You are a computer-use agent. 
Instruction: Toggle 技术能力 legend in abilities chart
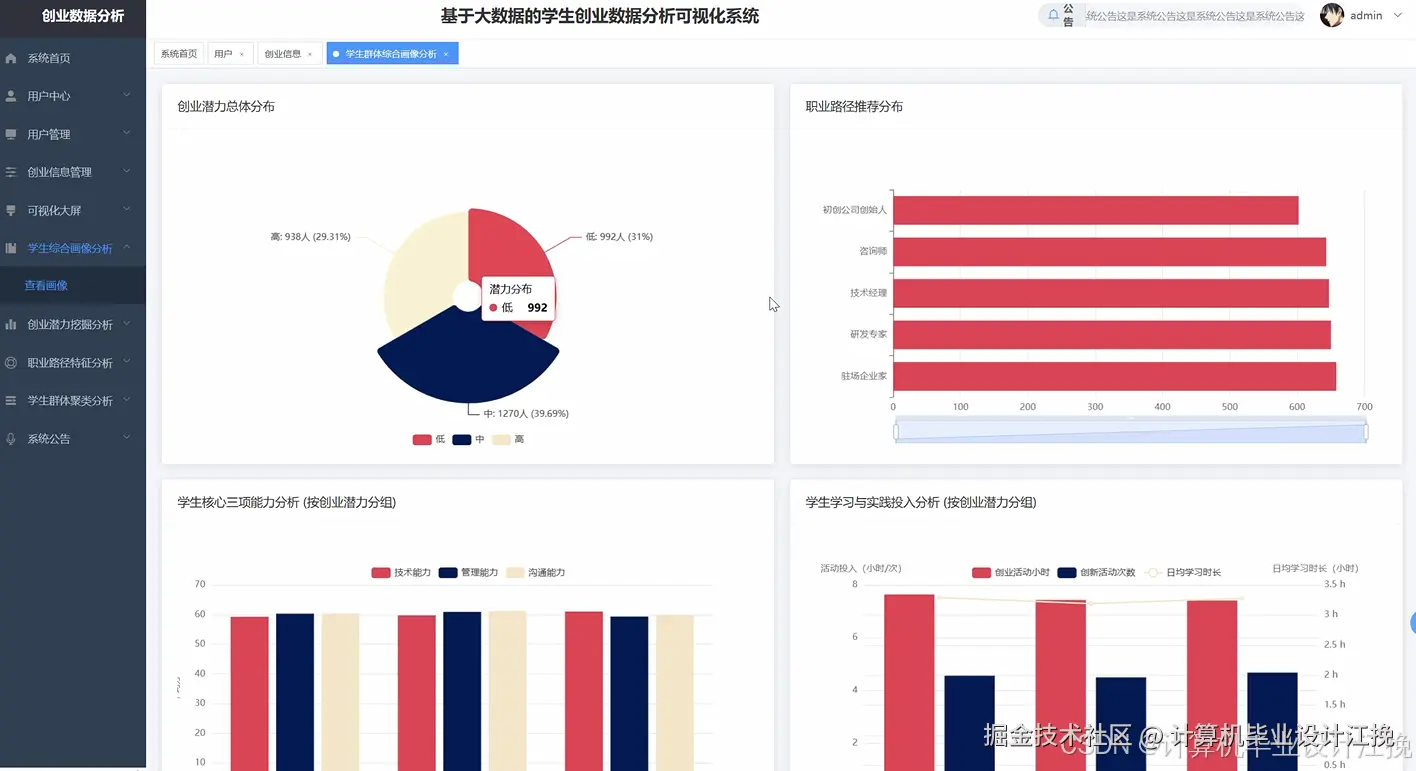click(x=401, y=573)
